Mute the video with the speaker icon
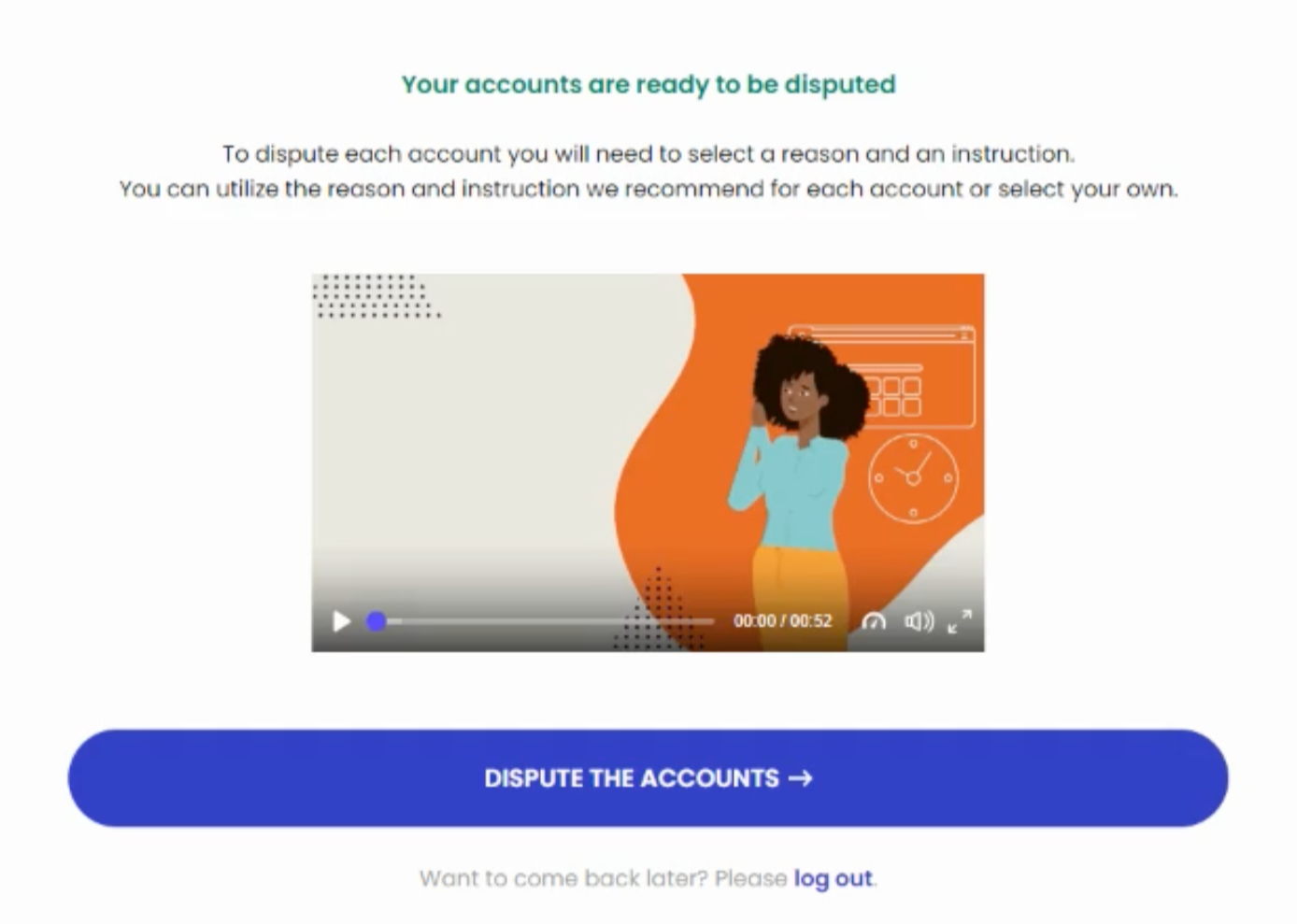Image resolution: width=1297 pixels, height=924 pixels. coord(919,621)
